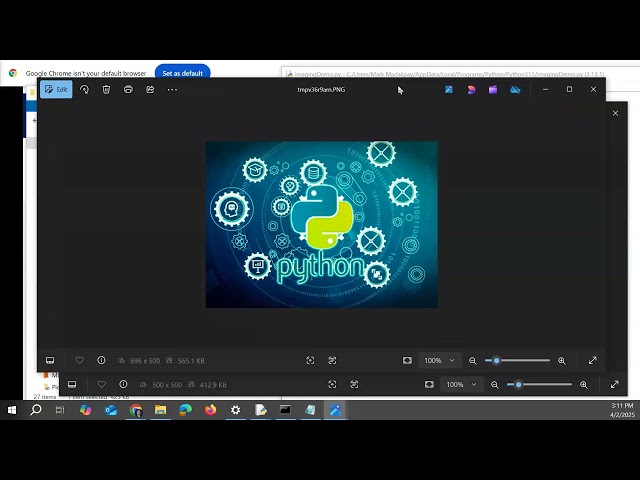Favorite the image in the 500 x 500 window

102,384
